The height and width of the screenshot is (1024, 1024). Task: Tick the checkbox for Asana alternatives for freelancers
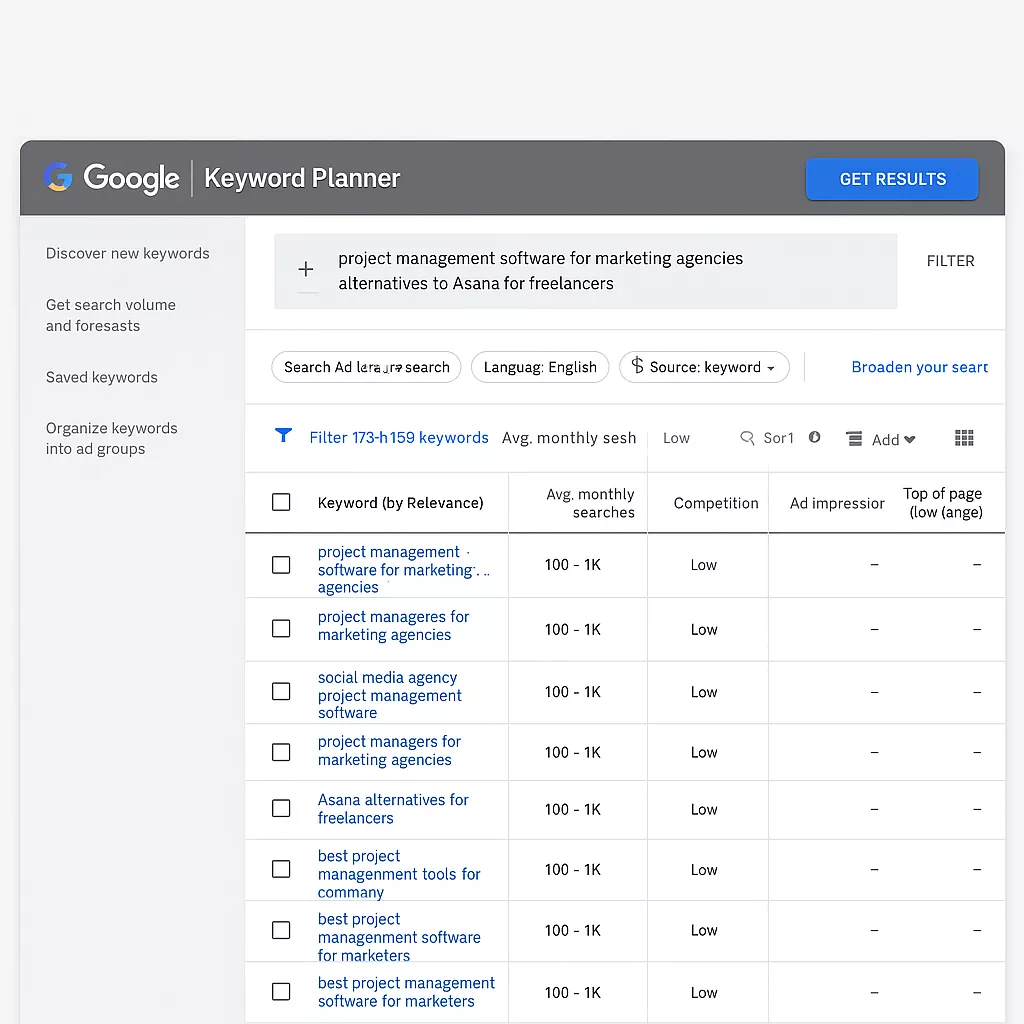click(x=281, y=809)
